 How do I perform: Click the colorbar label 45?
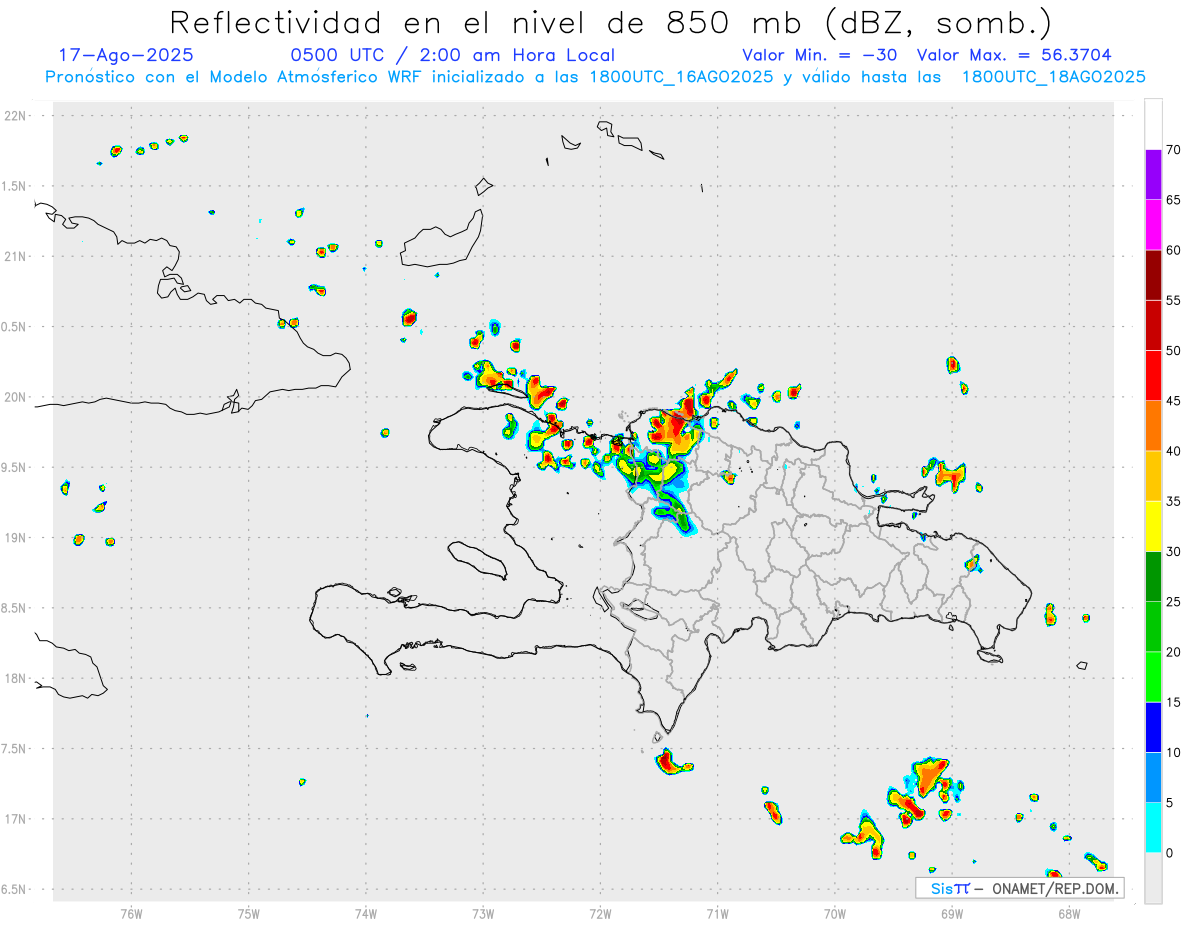point(1174,401)
